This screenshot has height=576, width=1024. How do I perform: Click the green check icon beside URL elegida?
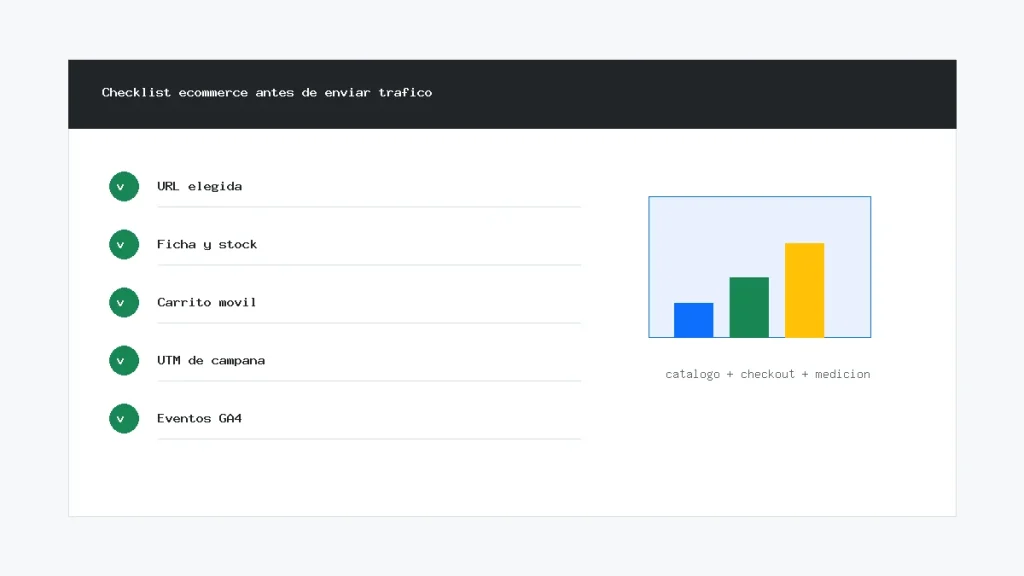pos(124,187)
